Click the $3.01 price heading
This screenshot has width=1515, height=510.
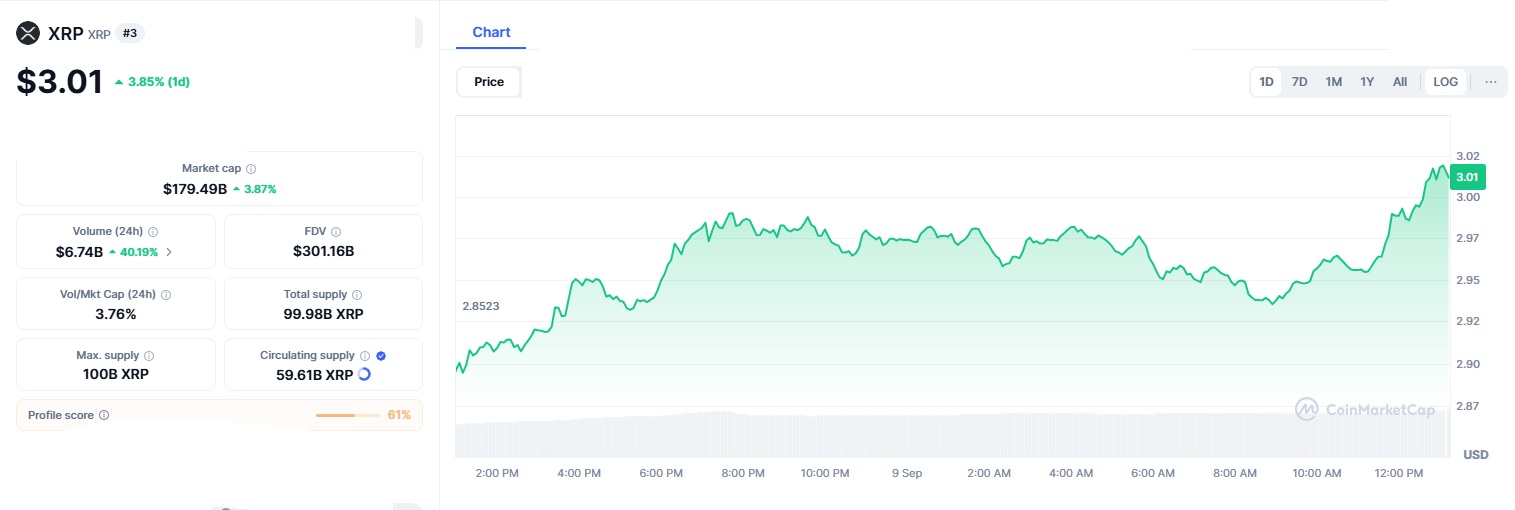click(59, 81)
